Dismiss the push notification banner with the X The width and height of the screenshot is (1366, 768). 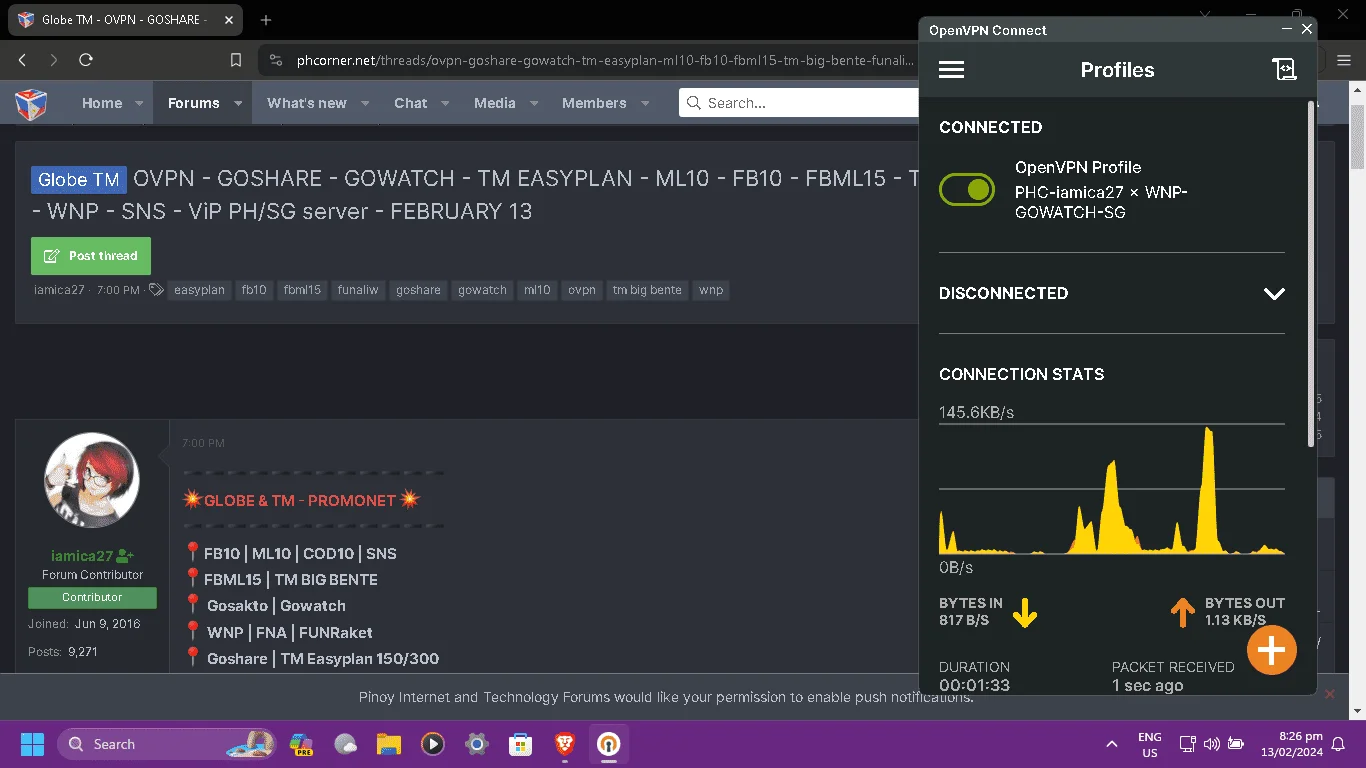click(x=1329, y=694)
